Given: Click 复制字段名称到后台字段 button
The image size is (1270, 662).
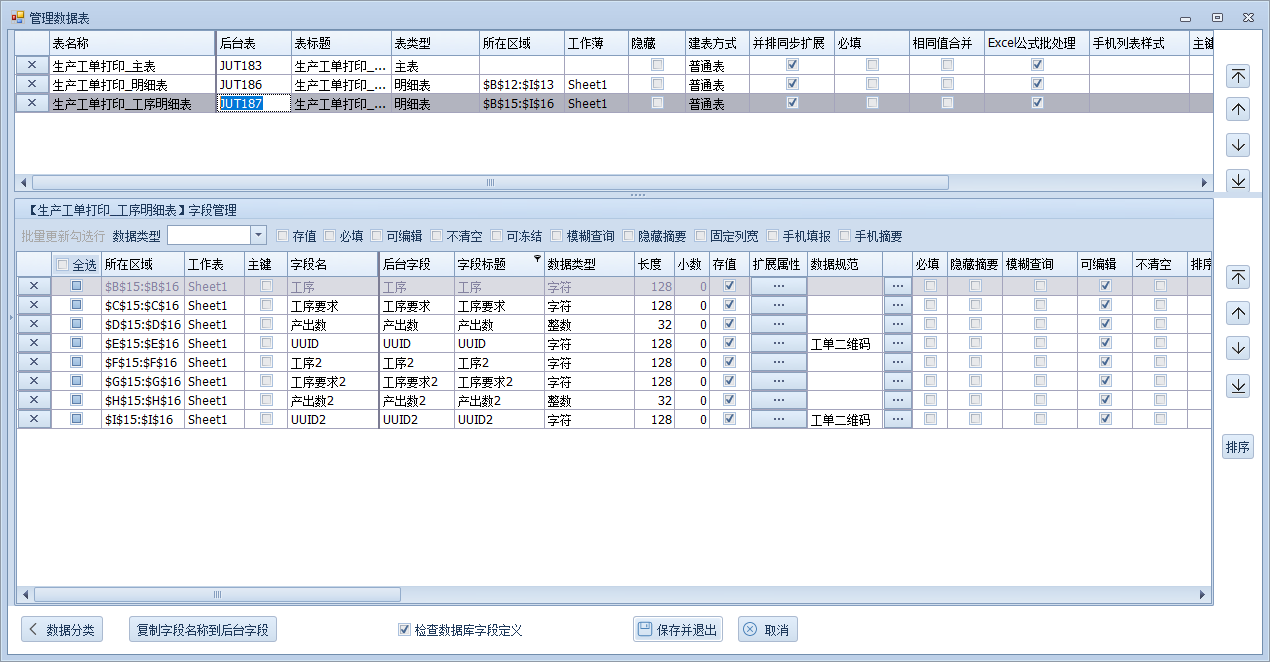Looking at the screenshot, I should 203,630.
